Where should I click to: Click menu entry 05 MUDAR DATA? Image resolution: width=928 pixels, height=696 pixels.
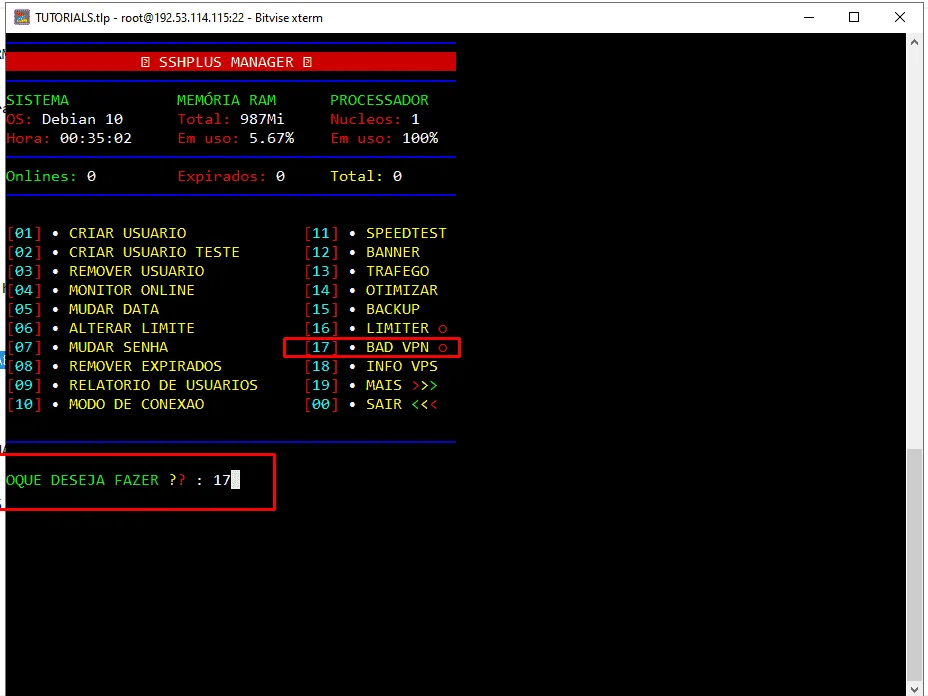tap(83, 309)
